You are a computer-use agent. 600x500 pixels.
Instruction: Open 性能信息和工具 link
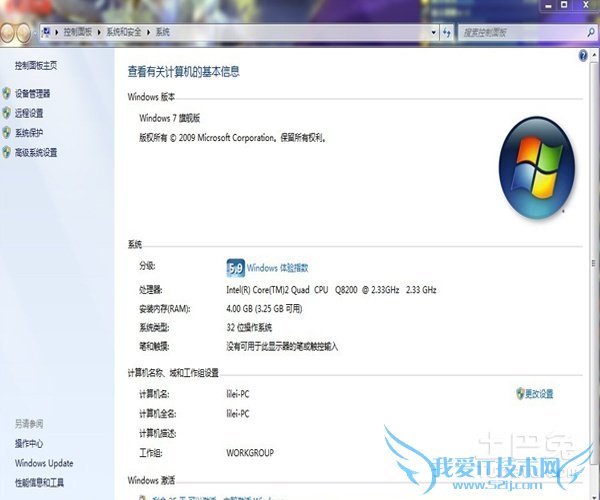pos(39,483)
